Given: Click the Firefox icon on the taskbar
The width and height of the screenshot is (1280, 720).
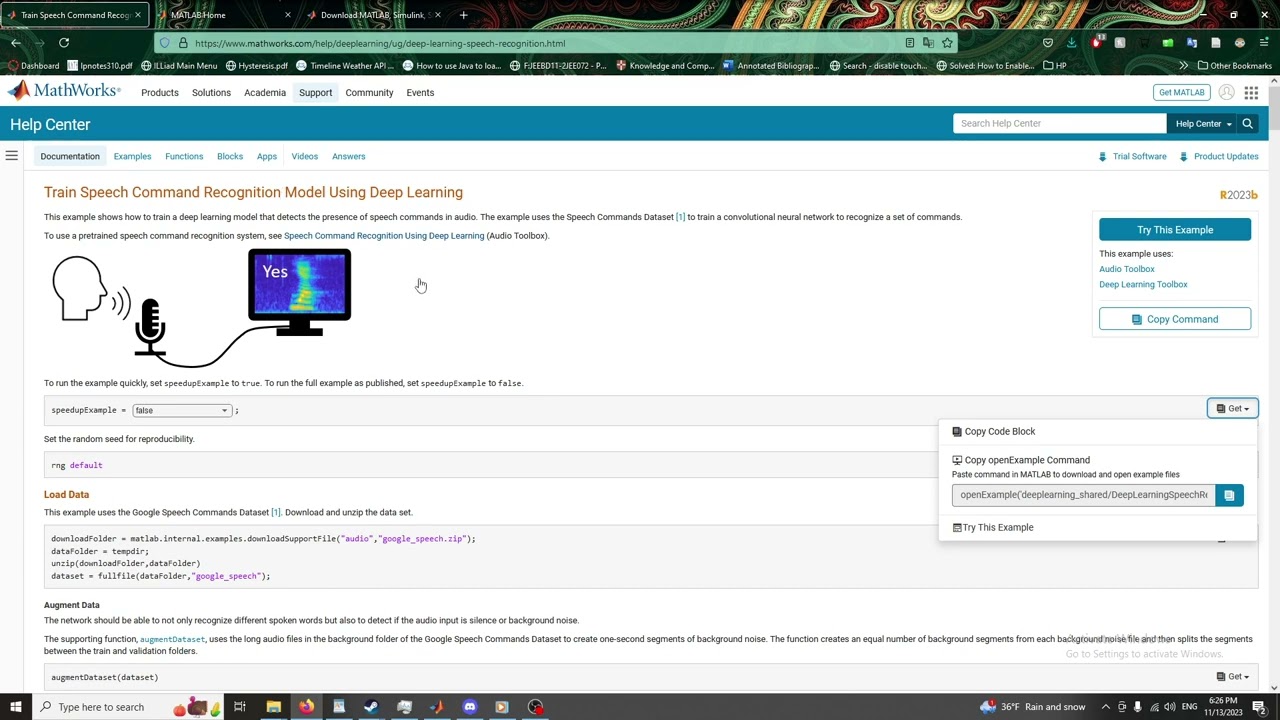Looking at the screenshot, I should 306,707.
